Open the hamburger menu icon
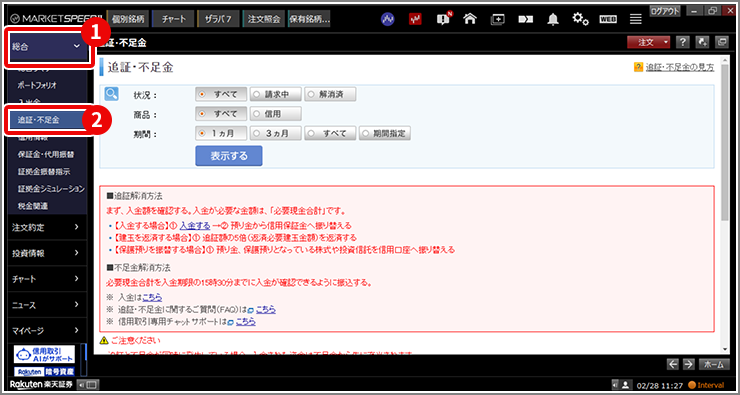 636,19
